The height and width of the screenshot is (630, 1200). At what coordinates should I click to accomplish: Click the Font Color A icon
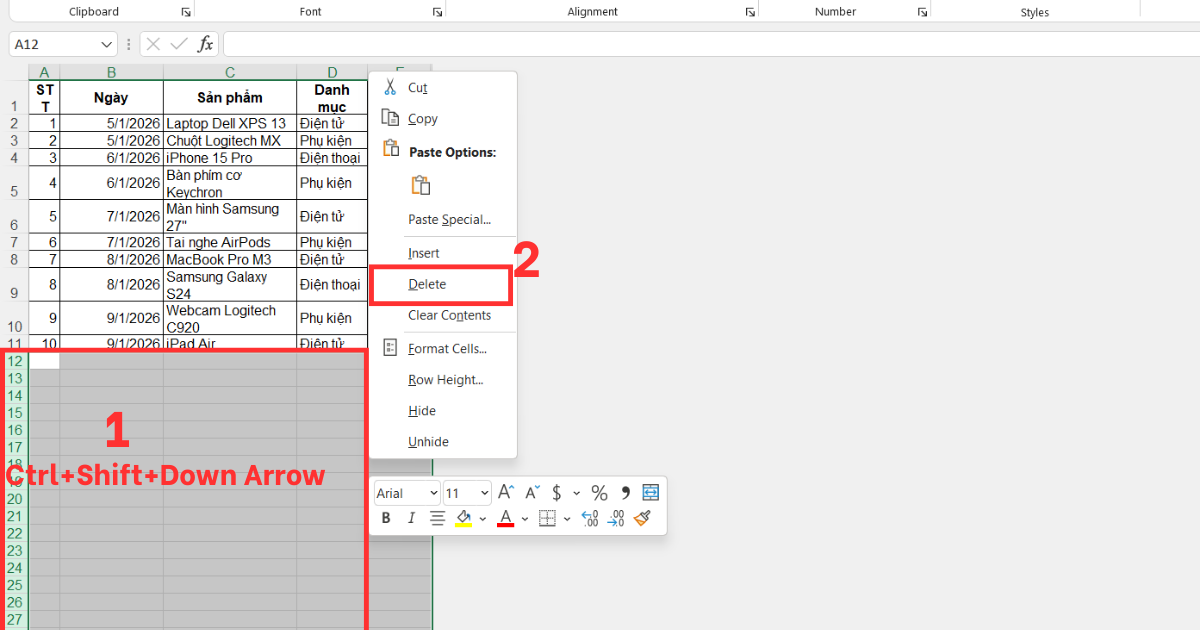click(505, 518)
